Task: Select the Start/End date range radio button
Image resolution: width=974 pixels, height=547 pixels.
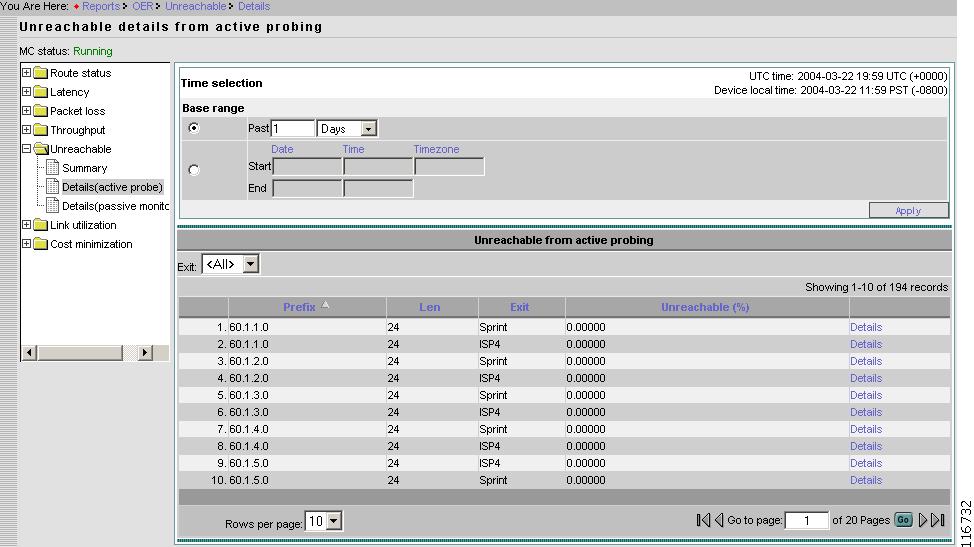Action: tap(194, 171)
